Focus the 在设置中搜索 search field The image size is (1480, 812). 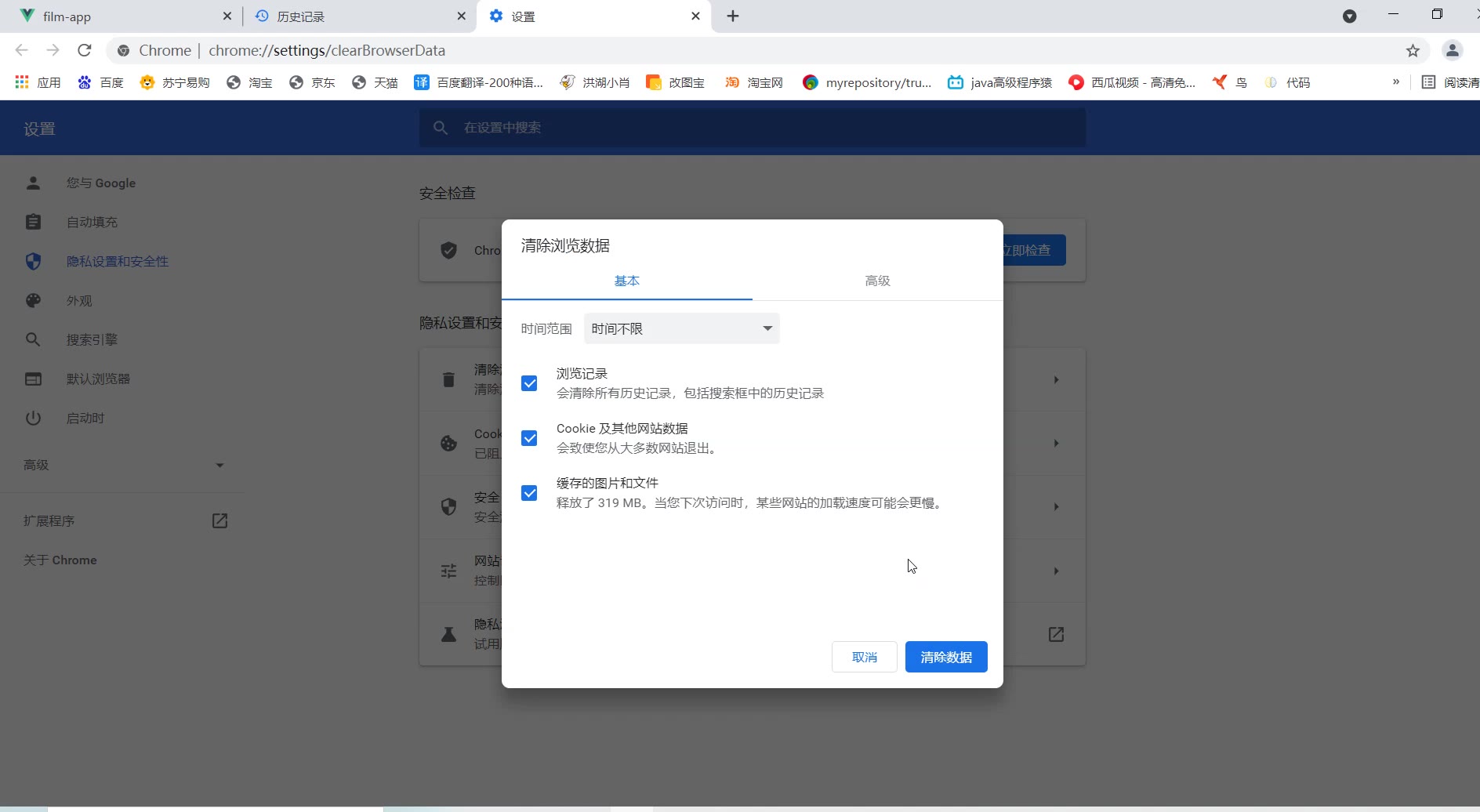[x=753, y=128]
